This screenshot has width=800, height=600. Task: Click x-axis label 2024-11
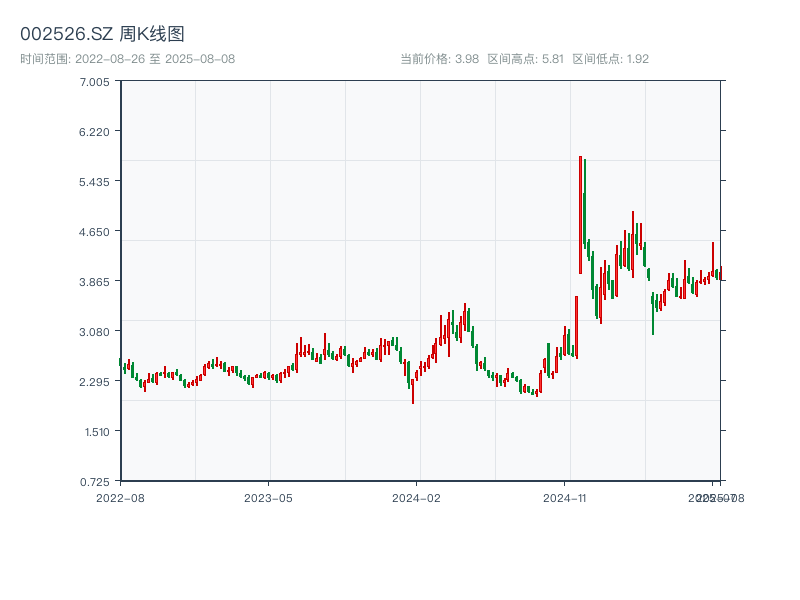pos(564,498)
